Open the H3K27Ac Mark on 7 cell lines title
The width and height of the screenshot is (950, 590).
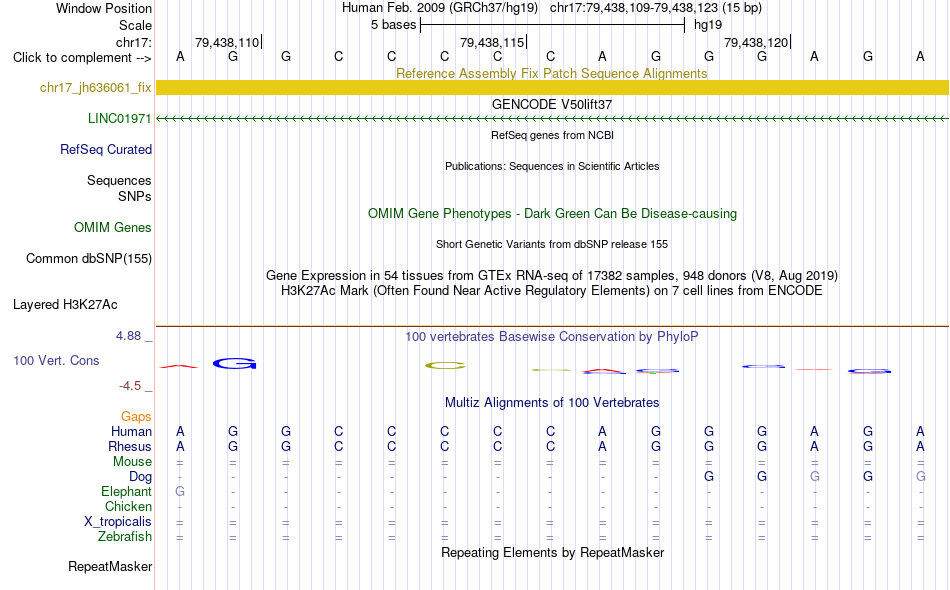pos(552,291)
